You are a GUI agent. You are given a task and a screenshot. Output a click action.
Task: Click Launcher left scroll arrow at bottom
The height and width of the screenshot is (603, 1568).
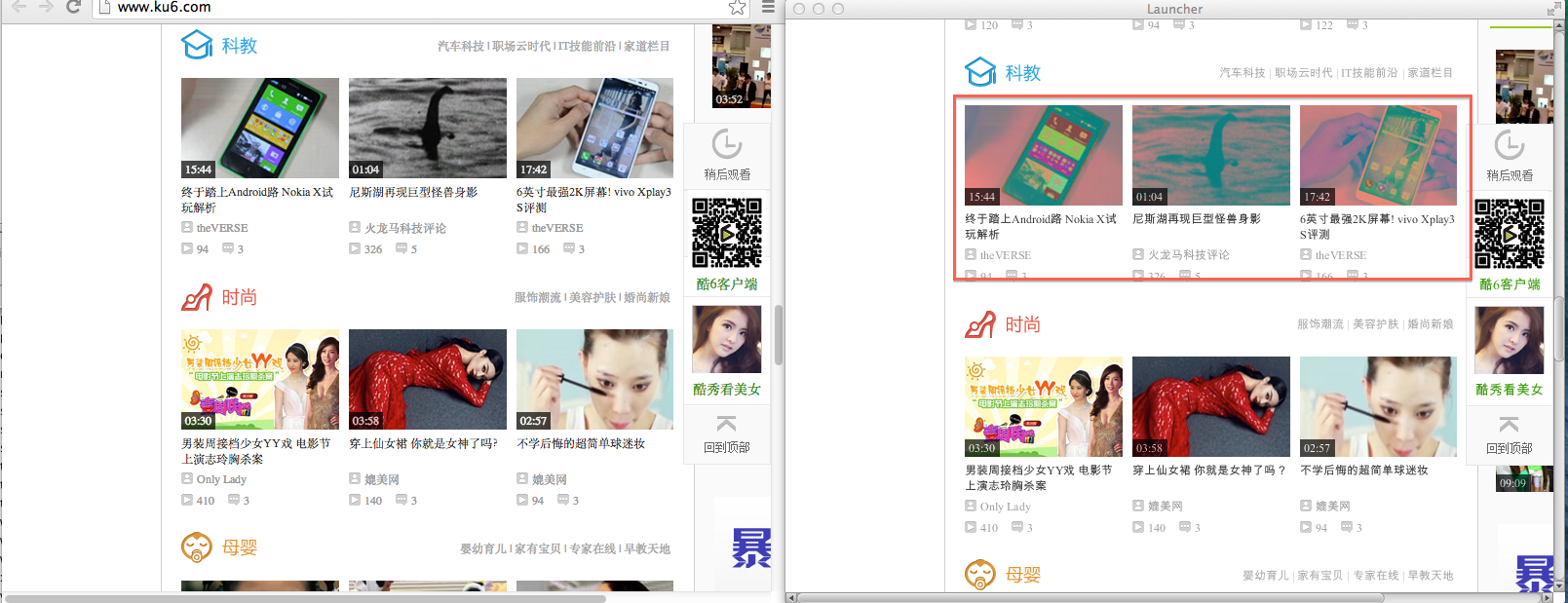[x=791, y=597]
